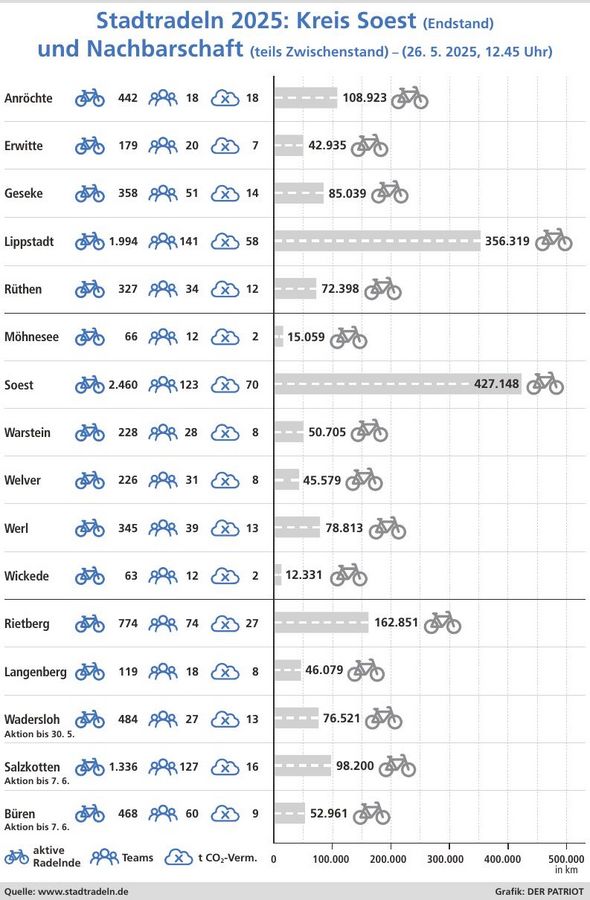
Task: Click the blue bicycle icon next to Anröchte
Action: click(90, 98)
